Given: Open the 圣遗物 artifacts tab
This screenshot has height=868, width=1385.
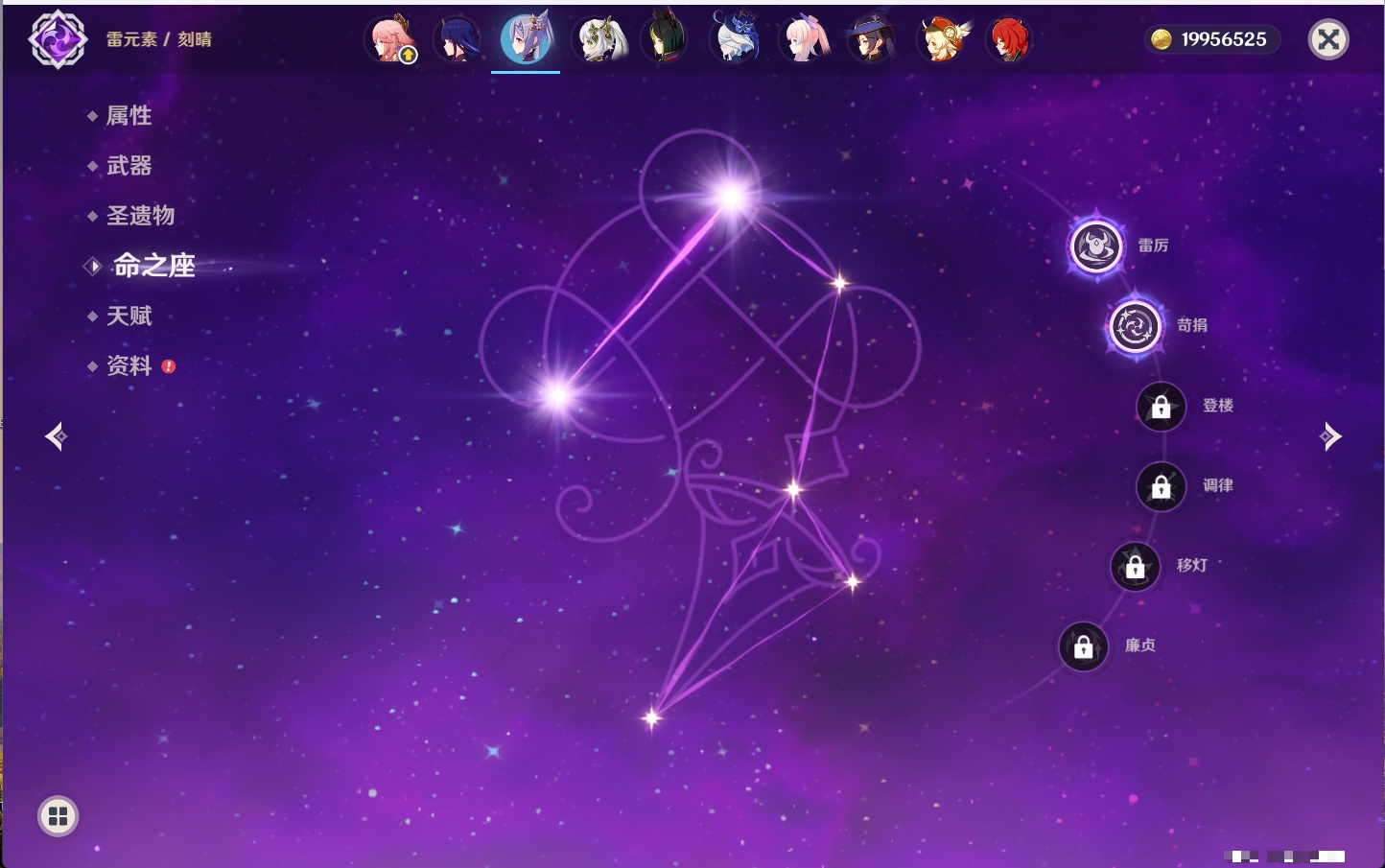Looking at the screenshot, I should click(x=140, y=216).
